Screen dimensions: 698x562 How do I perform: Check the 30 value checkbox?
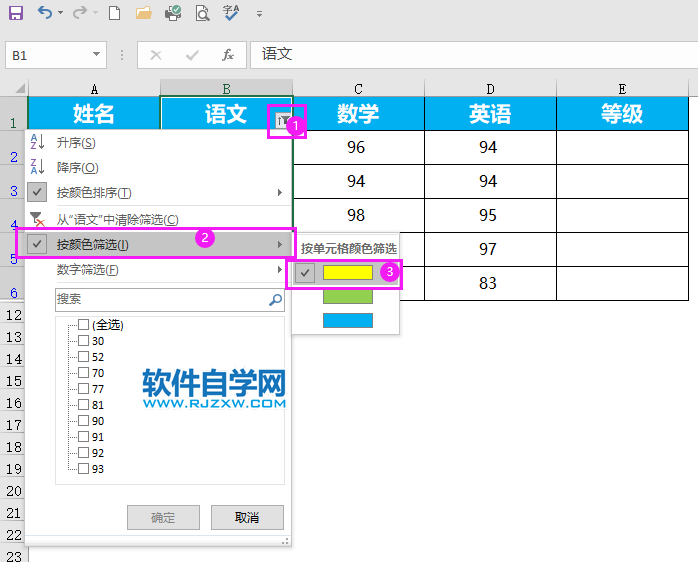pos(83,341)
